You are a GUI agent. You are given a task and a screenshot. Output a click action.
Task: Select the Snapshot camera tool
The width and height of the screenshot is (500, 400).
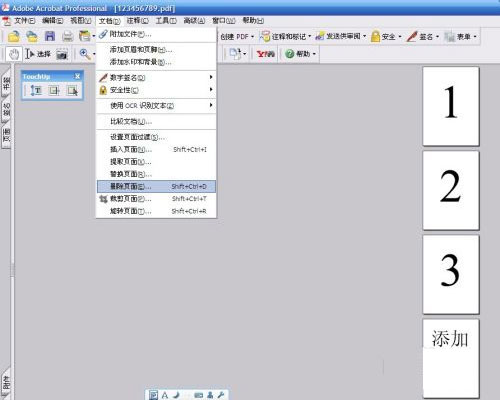pos(62,54)
